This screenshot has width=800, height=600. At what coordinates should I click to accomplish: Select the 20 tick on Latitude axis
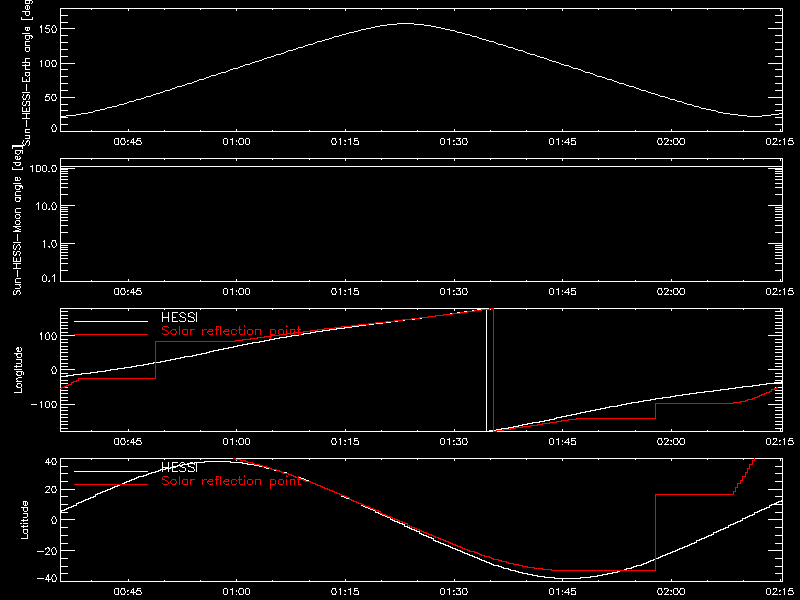click(x=51, y=490)
